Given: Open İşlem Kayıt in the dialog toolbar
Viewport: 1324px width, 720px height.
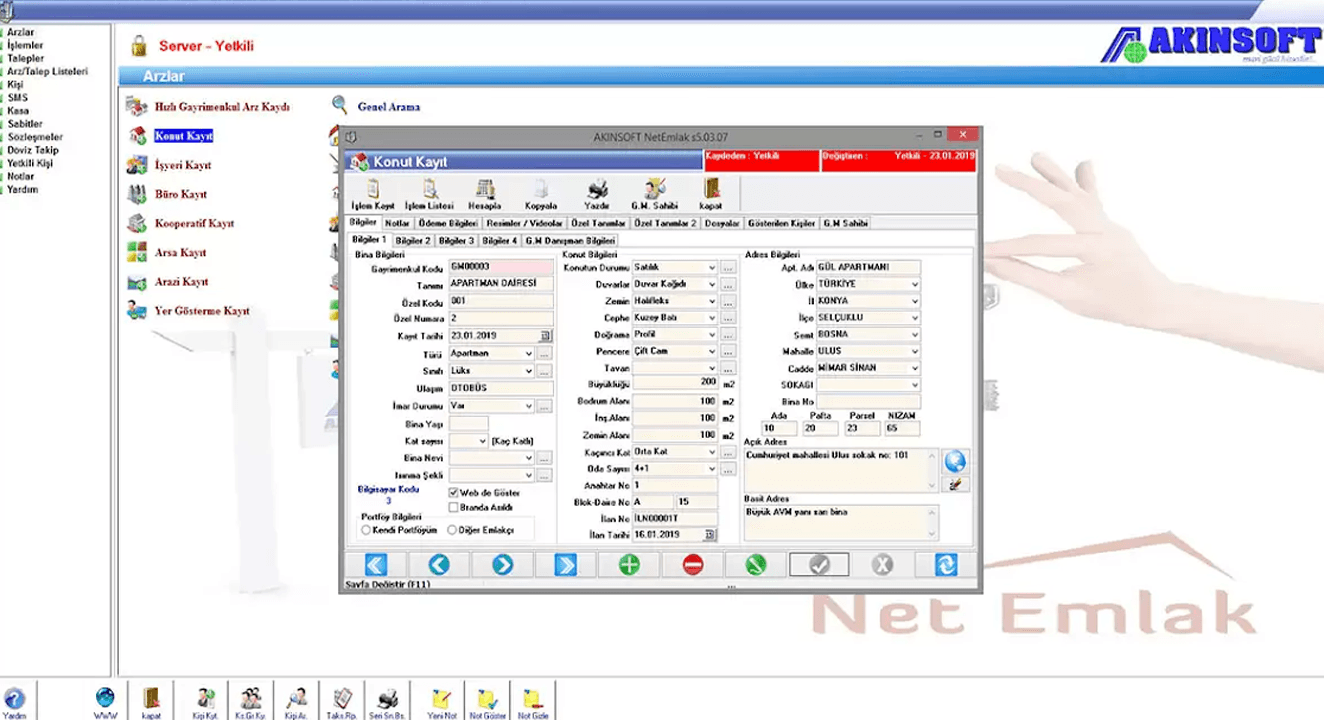Looking at the screenshot, I should [371, 194].
